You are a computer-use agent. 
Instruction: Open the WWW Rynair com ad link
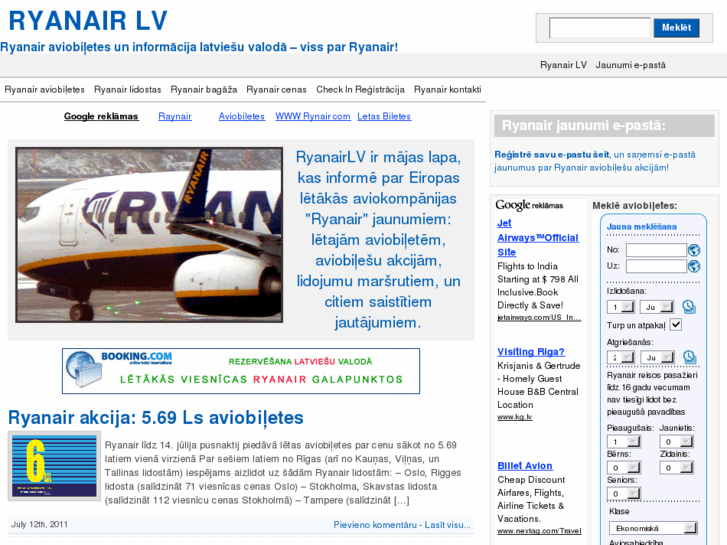[x=313, y=116]
